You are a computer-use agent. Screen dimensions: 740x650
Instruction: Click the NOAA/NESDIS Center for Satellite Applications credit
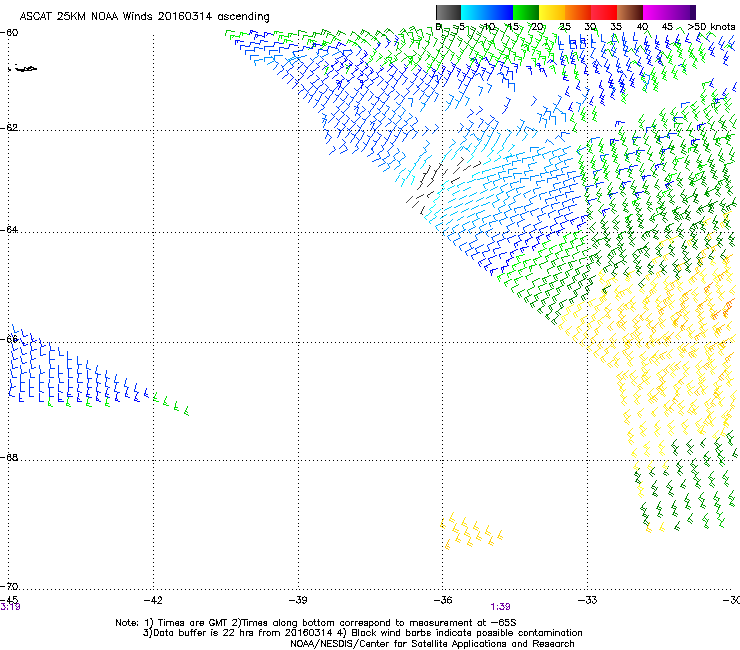[x=432, y=644]
